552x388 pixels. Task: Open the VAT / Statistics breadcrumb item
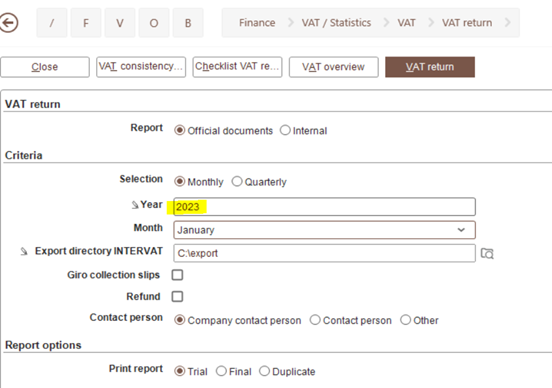tap(336, 23)
